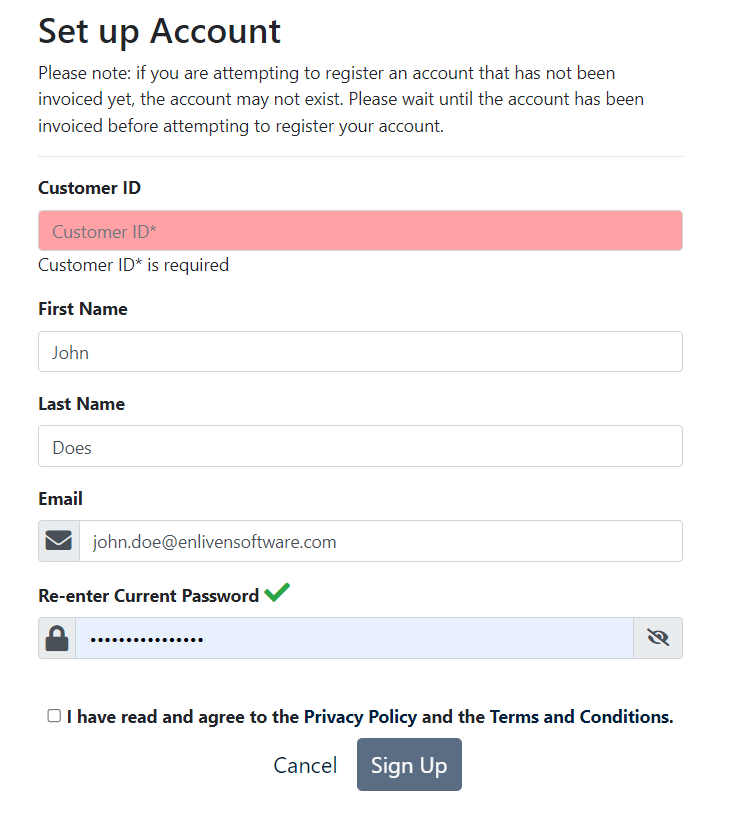Screen dimensions: 730x820
Task: Click the Last Name label
Action: [x=82, y=404]
